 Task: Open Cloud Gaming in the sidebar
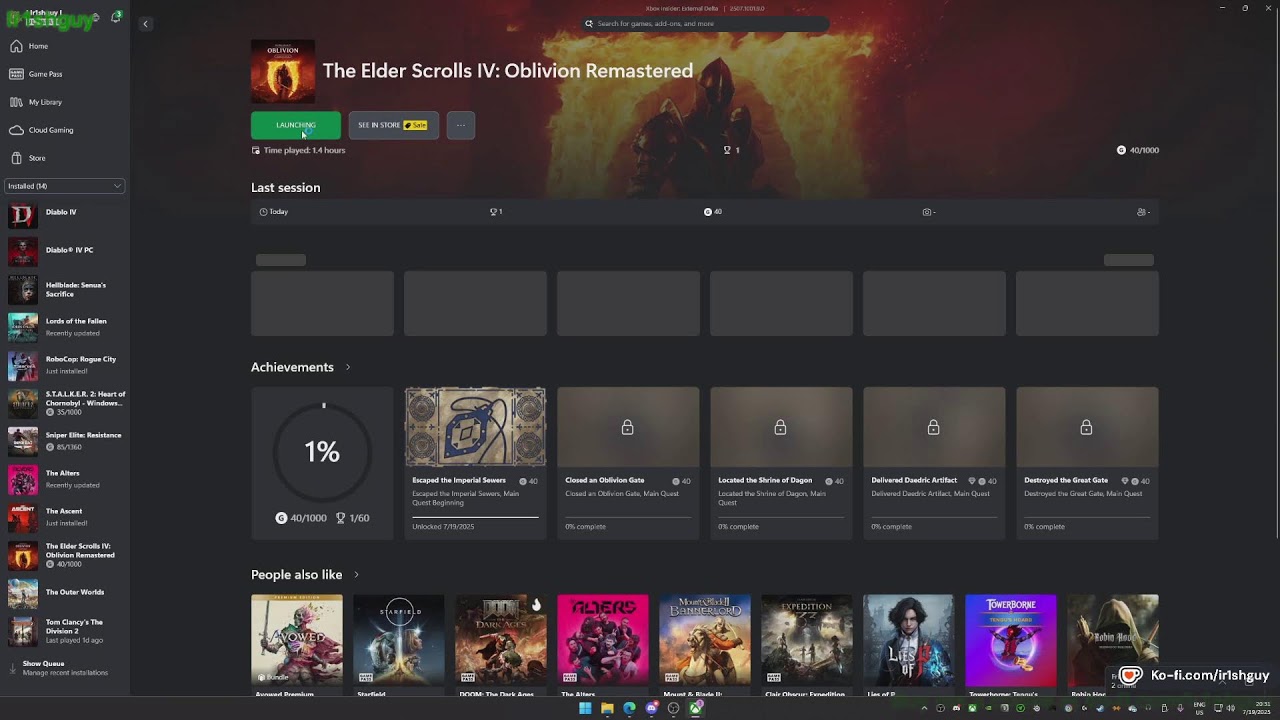tap(65, 130)
